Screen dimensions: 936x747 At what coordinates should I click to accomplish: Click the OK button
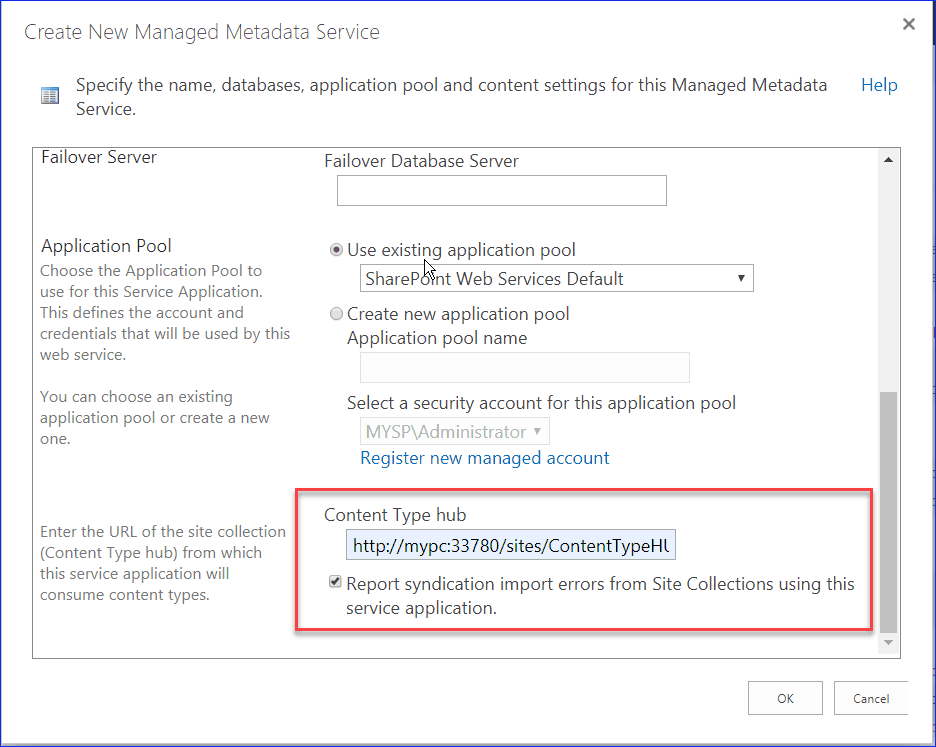click(785, 698)
